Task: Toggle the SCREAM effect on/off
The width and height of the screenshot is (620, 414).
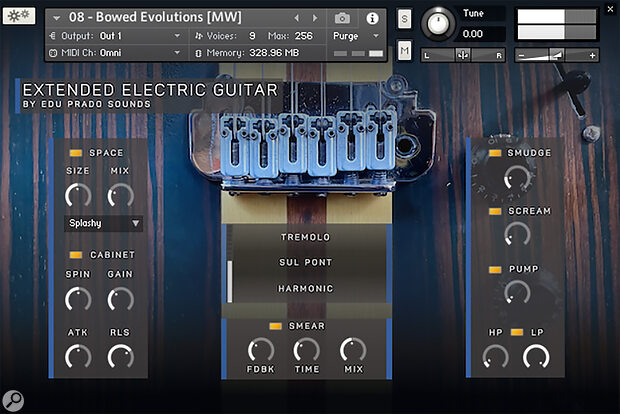Action: click(495, 211)
